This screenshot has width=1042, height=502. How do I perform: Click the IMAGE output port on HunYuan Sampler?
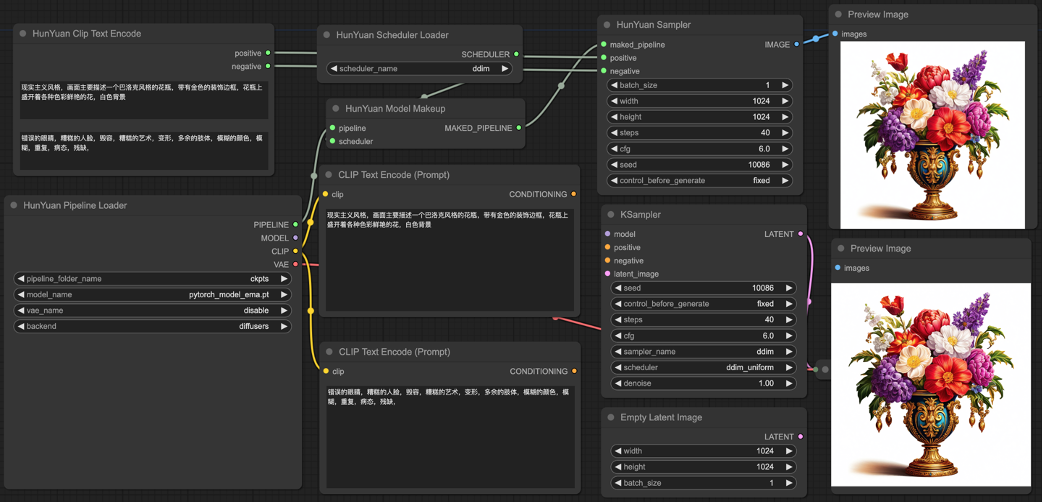click(x=797, y=45)
